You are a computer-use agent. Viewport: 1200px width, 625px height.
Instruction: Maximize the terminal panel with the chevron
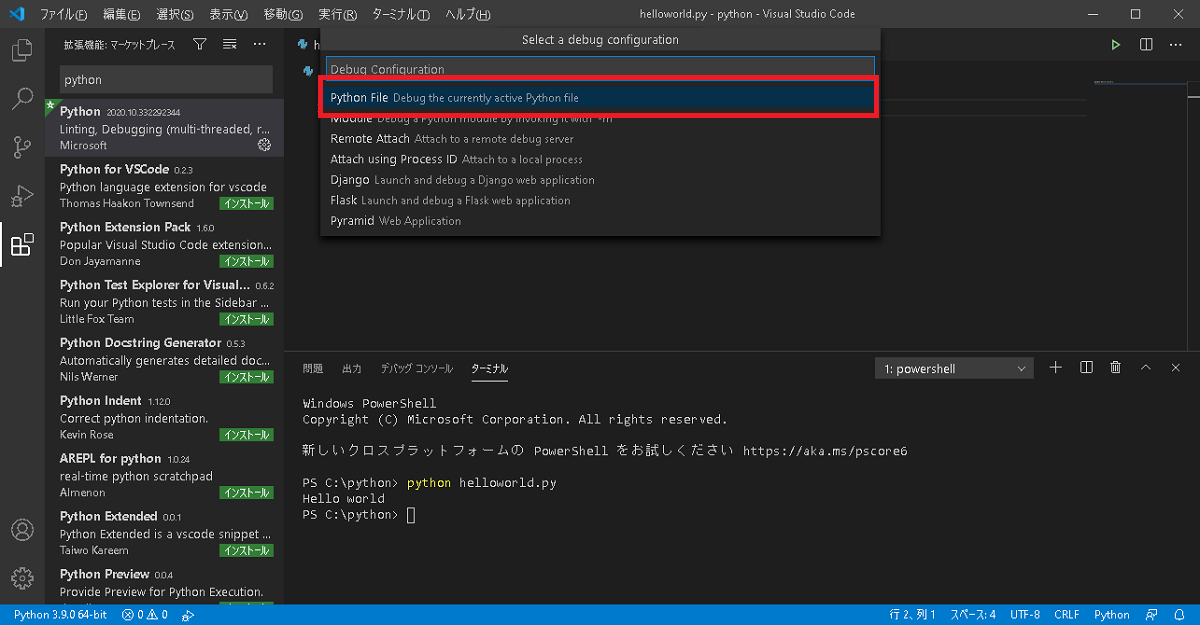point(1145,367)
